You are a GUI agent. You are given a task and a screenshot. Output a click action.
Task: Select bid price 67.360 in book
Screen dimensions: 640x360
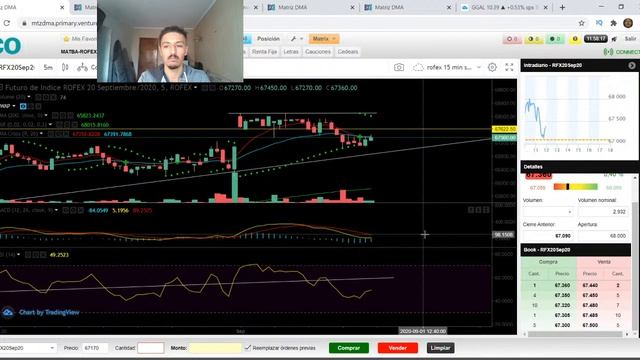pos(562,285)
